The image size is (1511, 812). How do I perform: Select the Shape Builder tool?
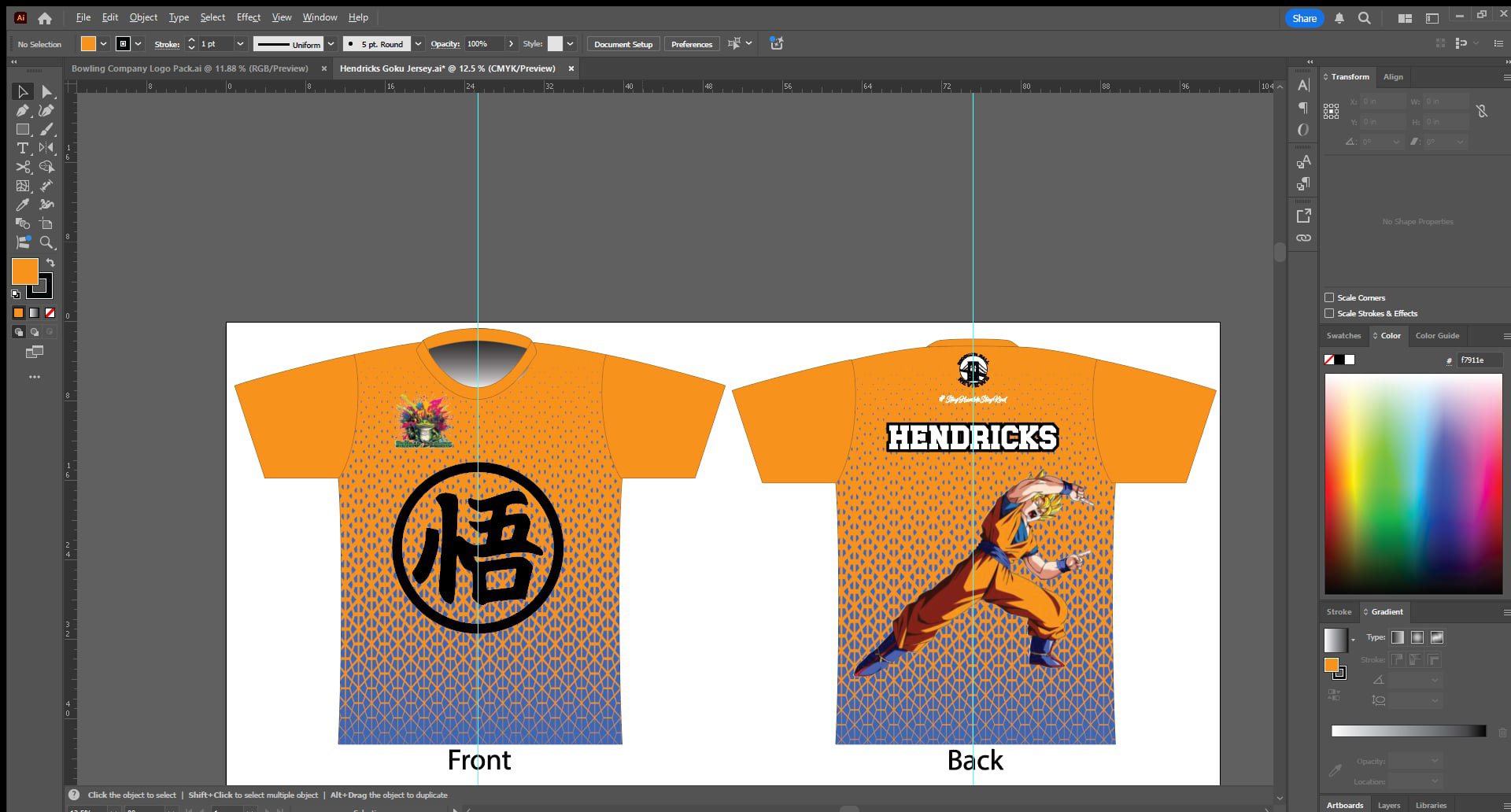coord(46,167)
